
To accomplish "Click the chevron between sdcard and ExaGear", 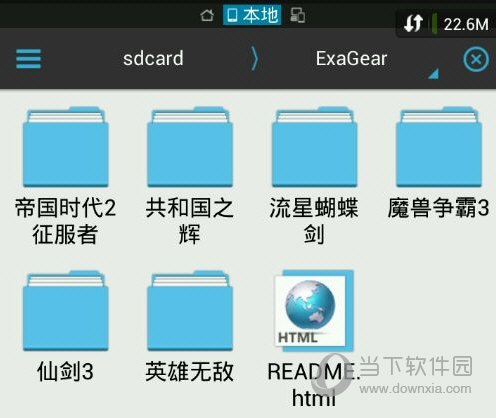I will 254,59.
